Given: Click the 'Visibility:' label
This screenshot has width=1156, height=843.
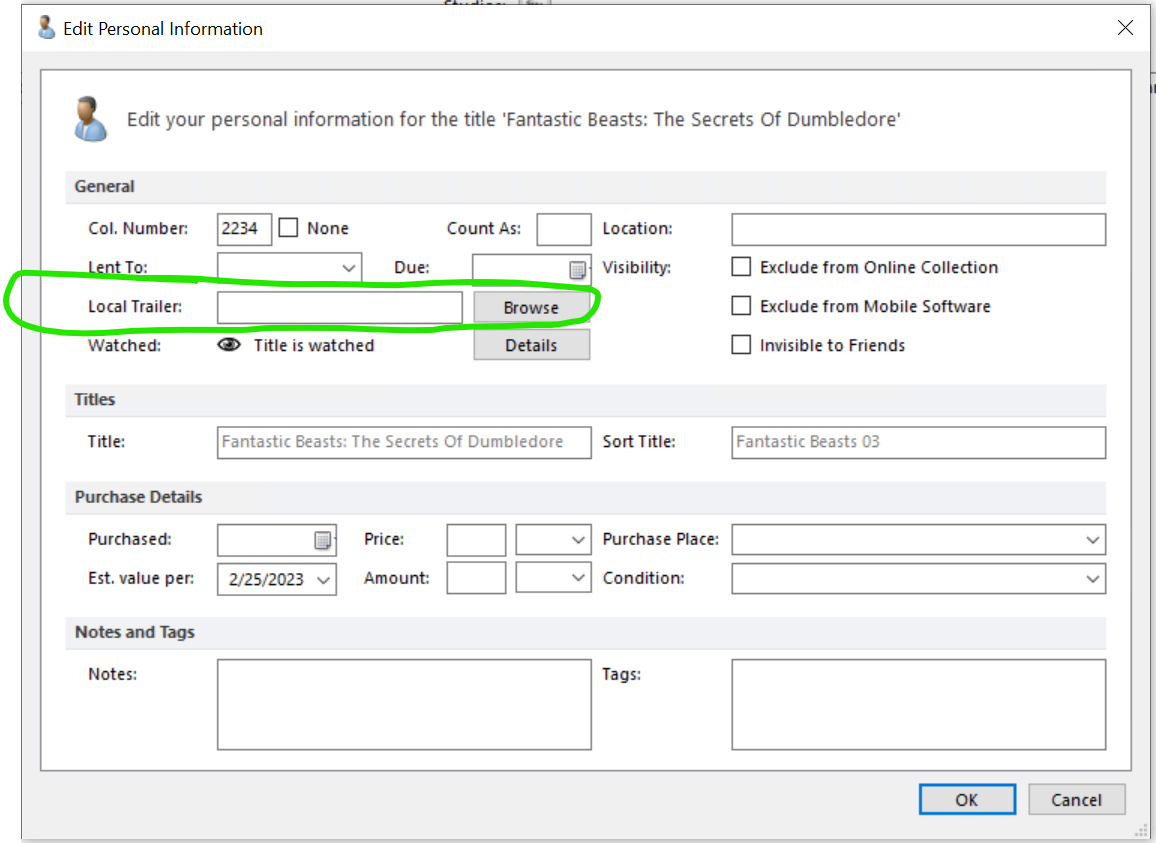Looking at the screenshot, I should pos(637,267).
